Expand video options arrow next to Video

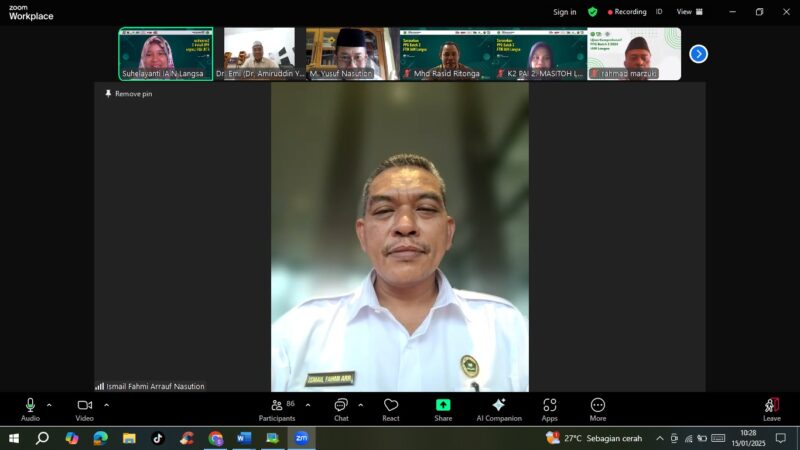tap(106, 405)
